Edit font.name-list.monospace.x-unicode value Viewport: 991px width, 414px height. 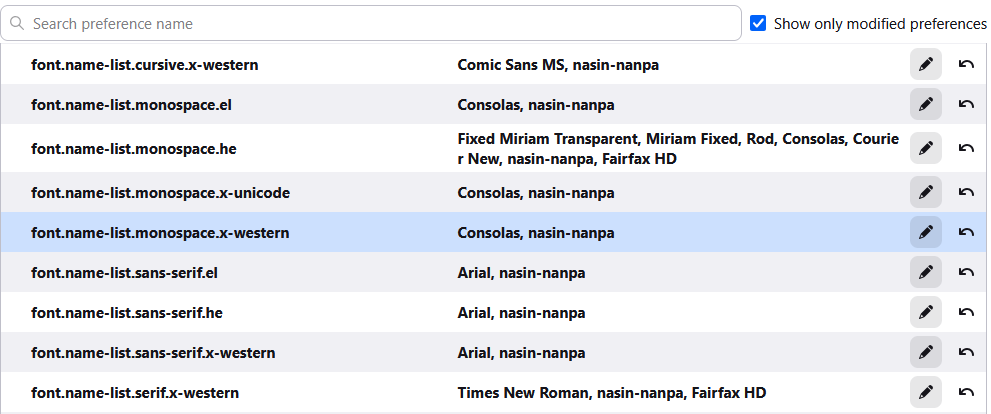tap(926, 192)
